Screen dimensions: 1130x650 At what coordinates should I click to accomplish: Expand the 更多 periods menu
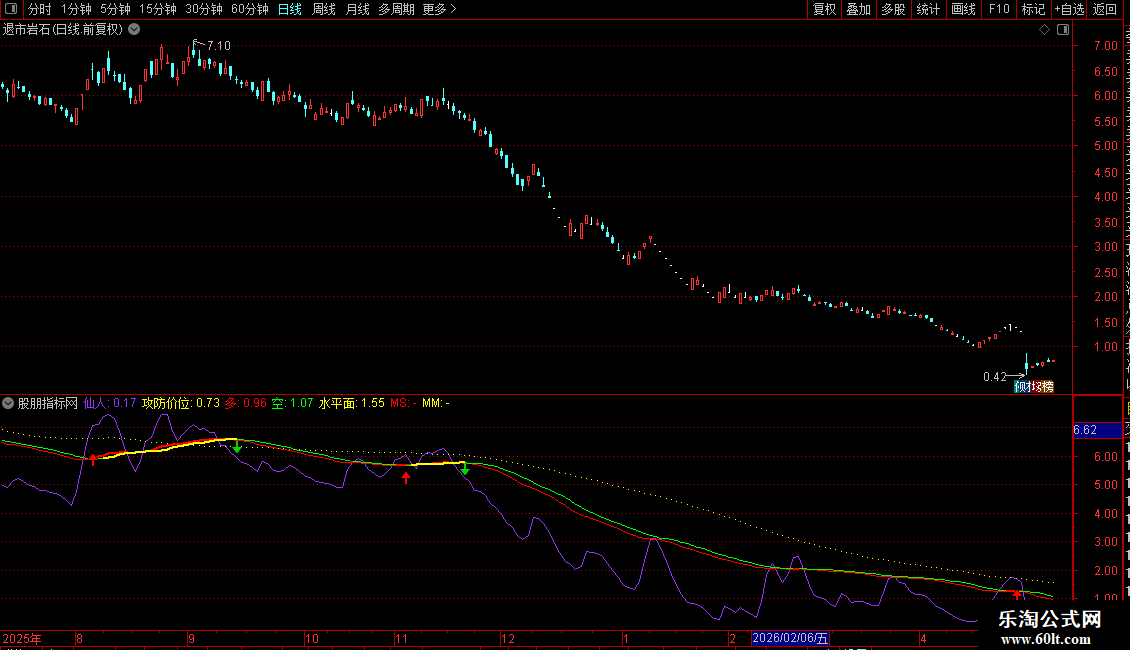439,9
